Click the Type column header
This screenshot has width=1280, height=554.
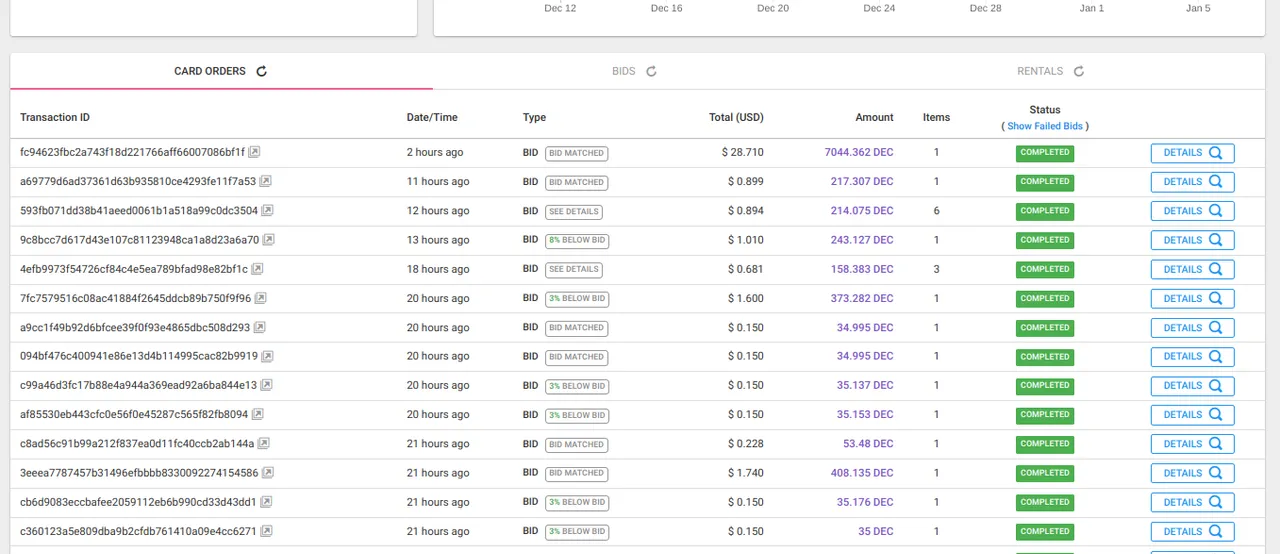(x=534, y=117)
